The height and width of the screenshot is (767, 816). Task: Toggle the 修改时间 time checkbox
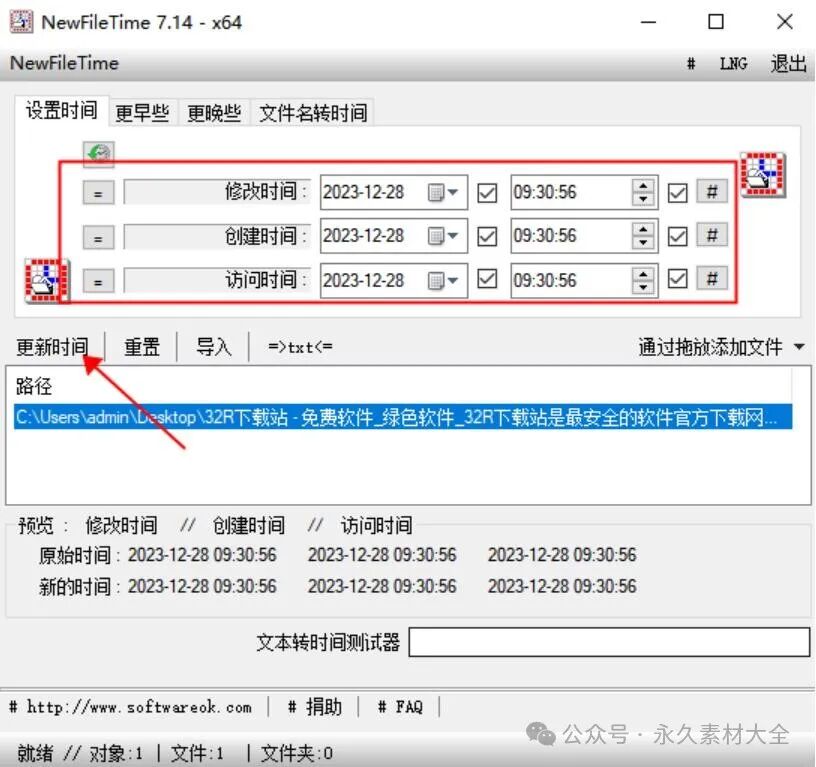point(677,193)
